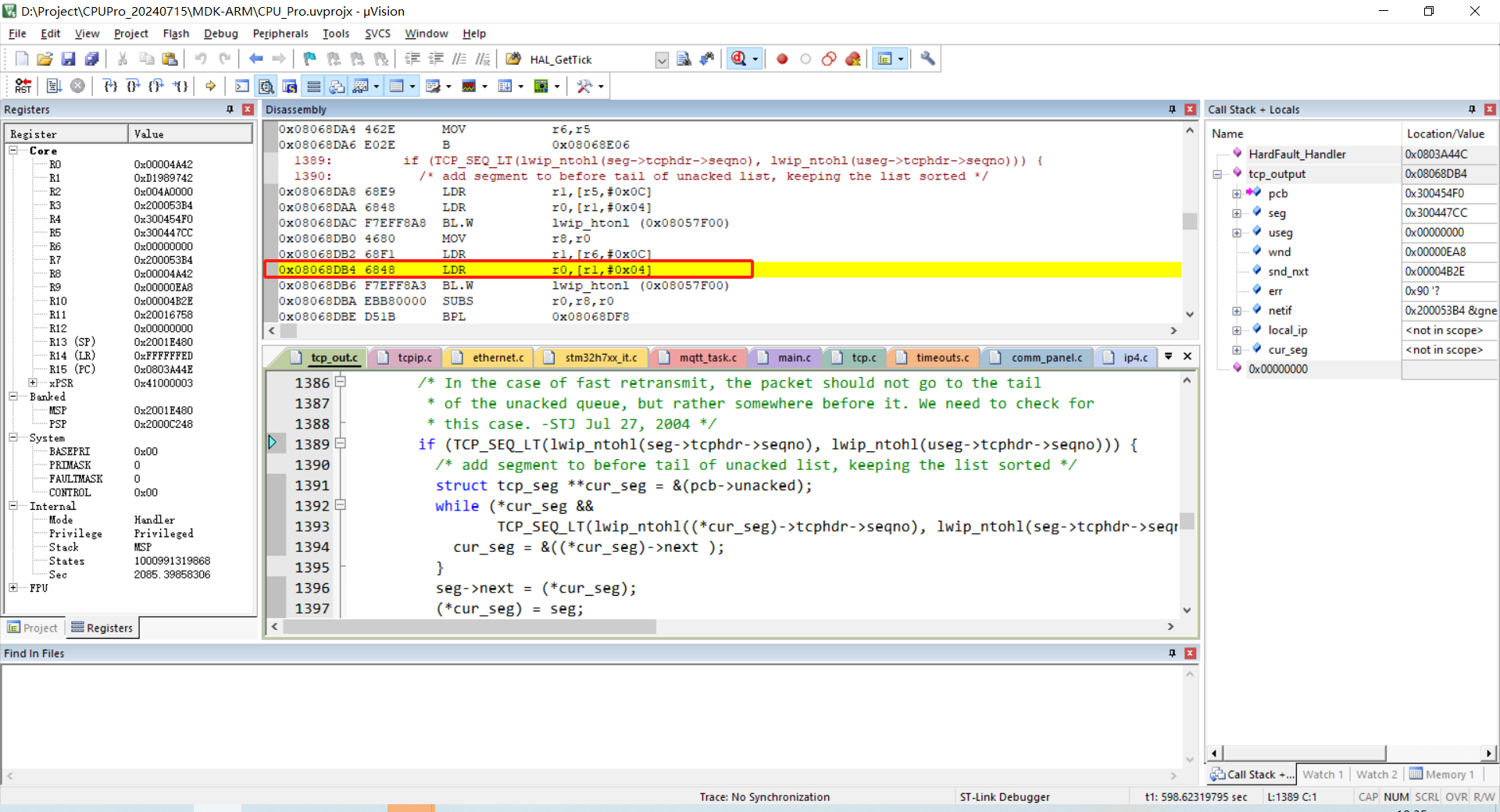Viewport: 1500px width, 812px height.
Task: Expand the netif local variable
Action: [x=1237, y=311]
